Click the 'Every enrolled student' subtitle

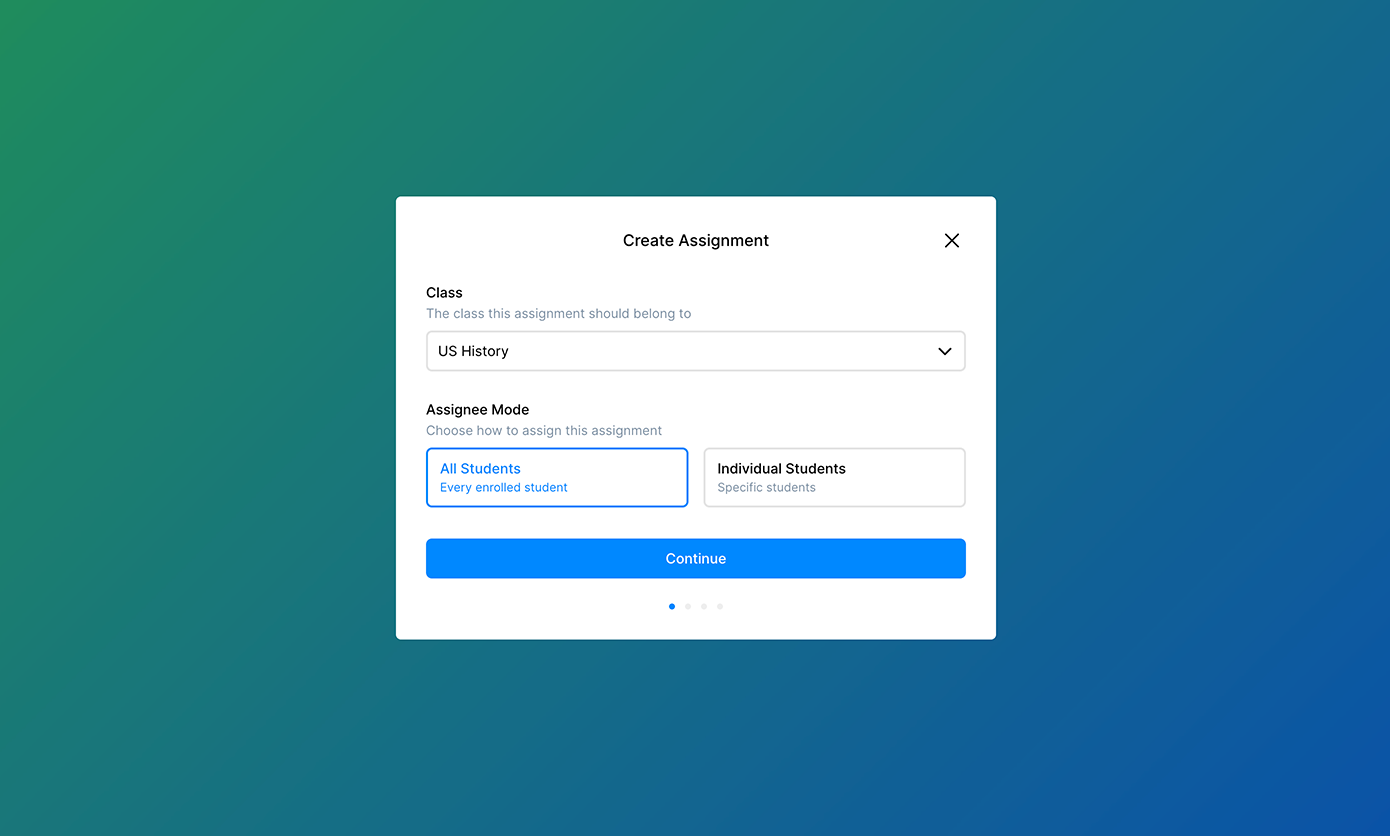504,487
